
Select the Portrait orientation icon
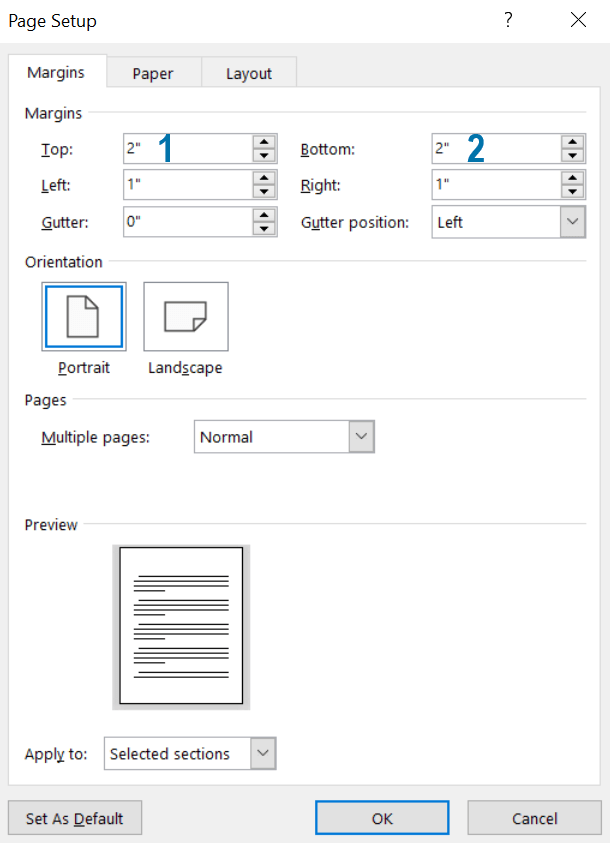click(x=84, y=316)
